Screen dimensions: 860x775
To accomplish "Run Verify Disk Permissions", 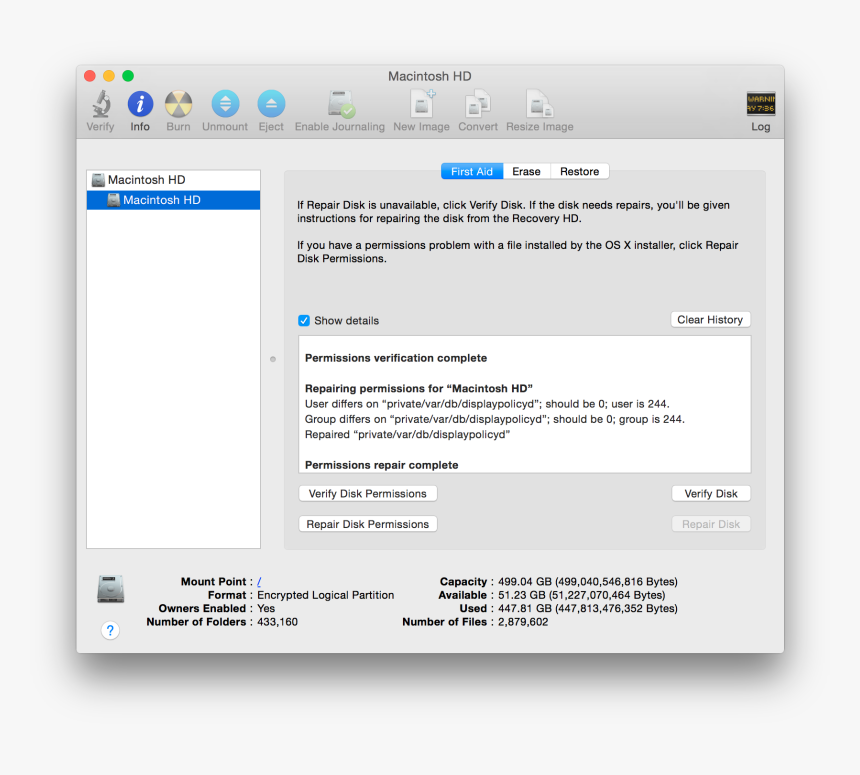I will click(367, 493).
